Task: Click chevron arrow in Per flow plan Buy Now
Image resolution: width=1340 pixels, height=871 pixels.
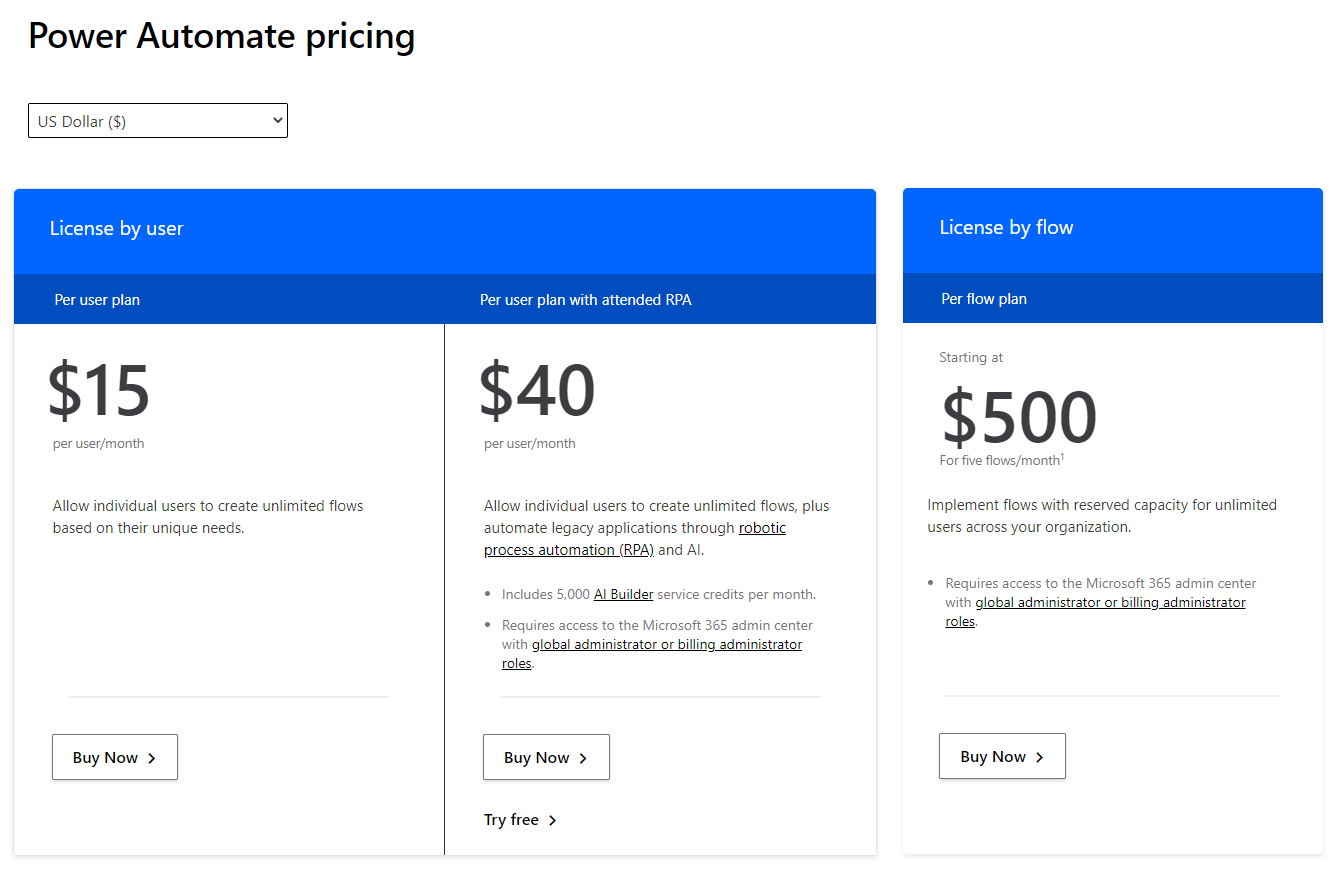Action: [1040, 757]
